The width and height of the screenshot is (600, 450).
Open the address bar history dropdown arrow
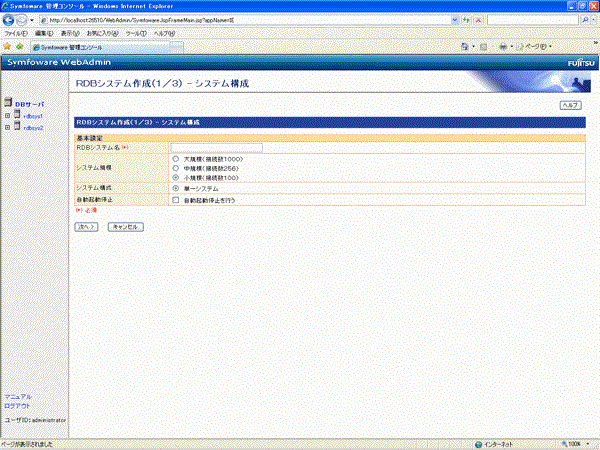pyautogui.click(x=455, y=20)
